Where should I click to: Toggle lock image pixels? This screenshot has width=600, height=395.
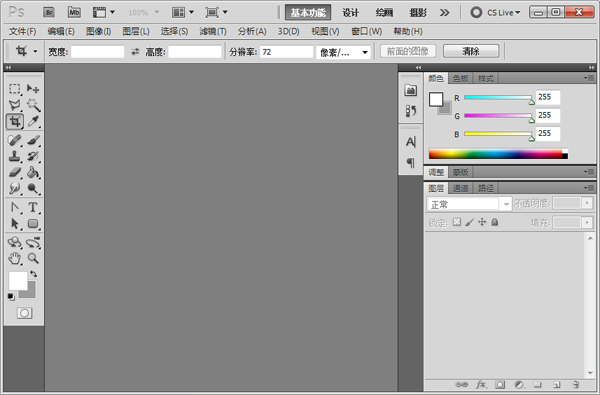470,222
